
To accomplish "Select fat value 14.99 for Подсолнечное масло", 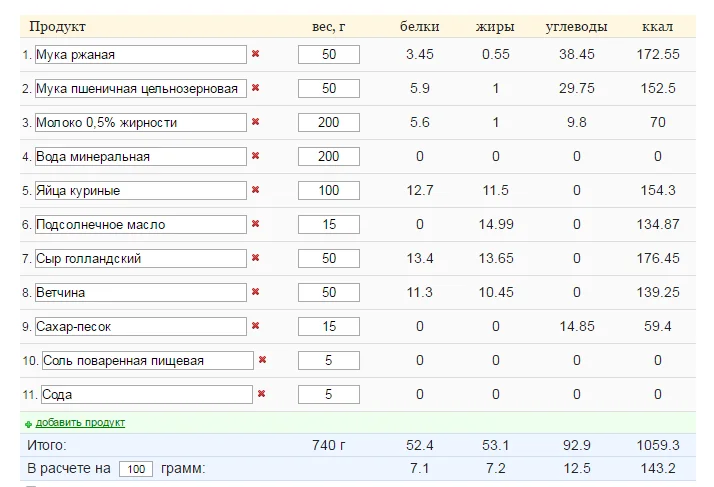I will coord(495,224).
